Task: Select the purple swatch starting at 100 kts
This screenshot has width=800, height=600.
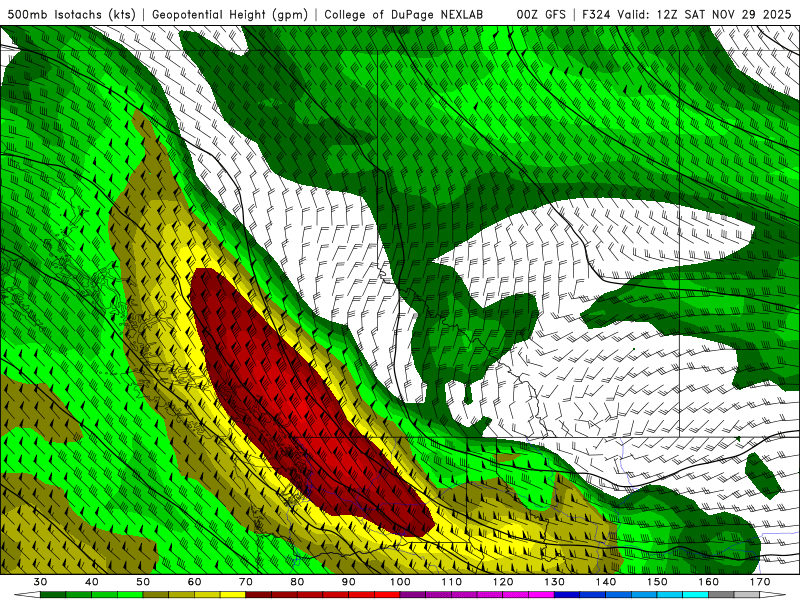Action: click(413, 595)
